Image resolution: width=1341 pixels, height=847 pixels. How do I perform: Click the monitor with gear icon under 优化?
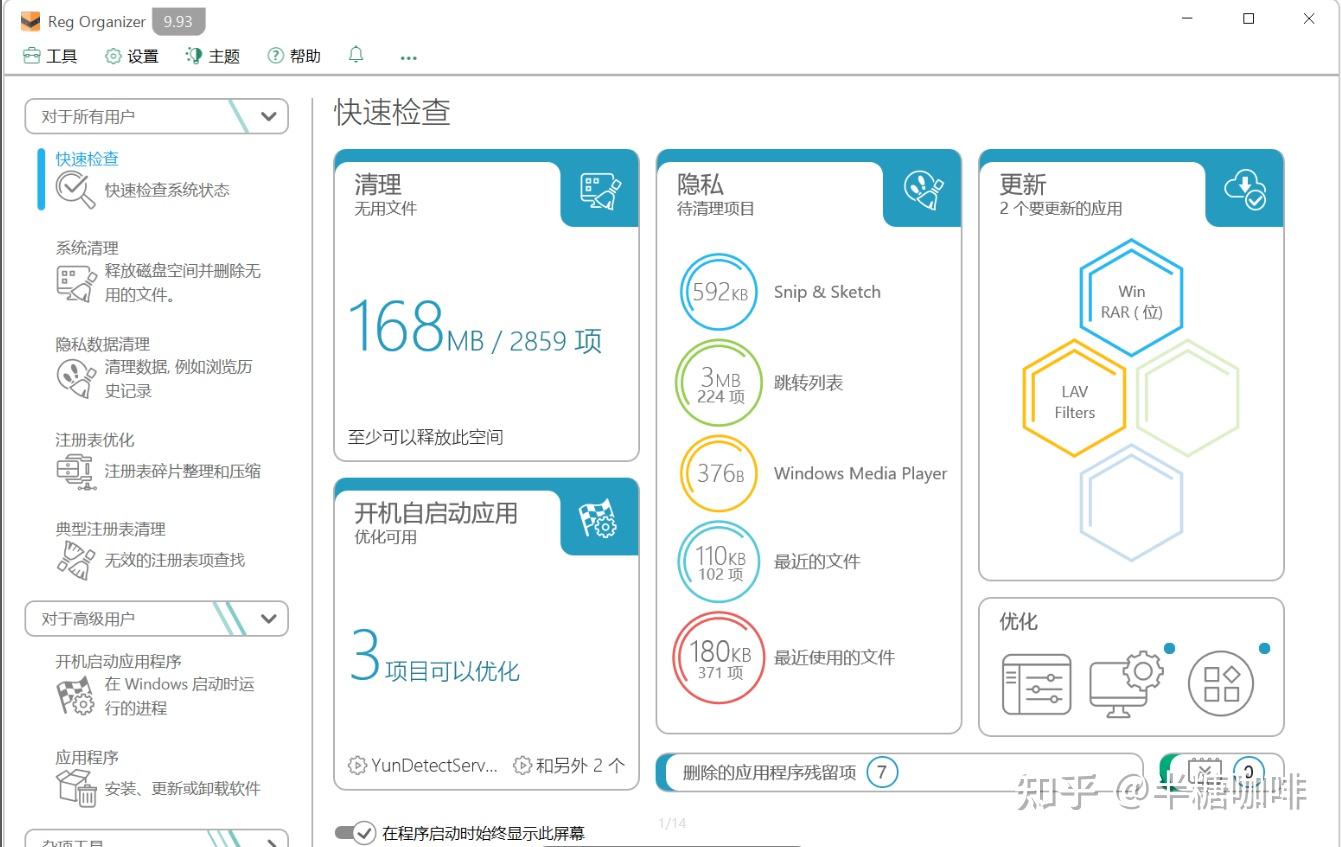tap(1125, 685)
